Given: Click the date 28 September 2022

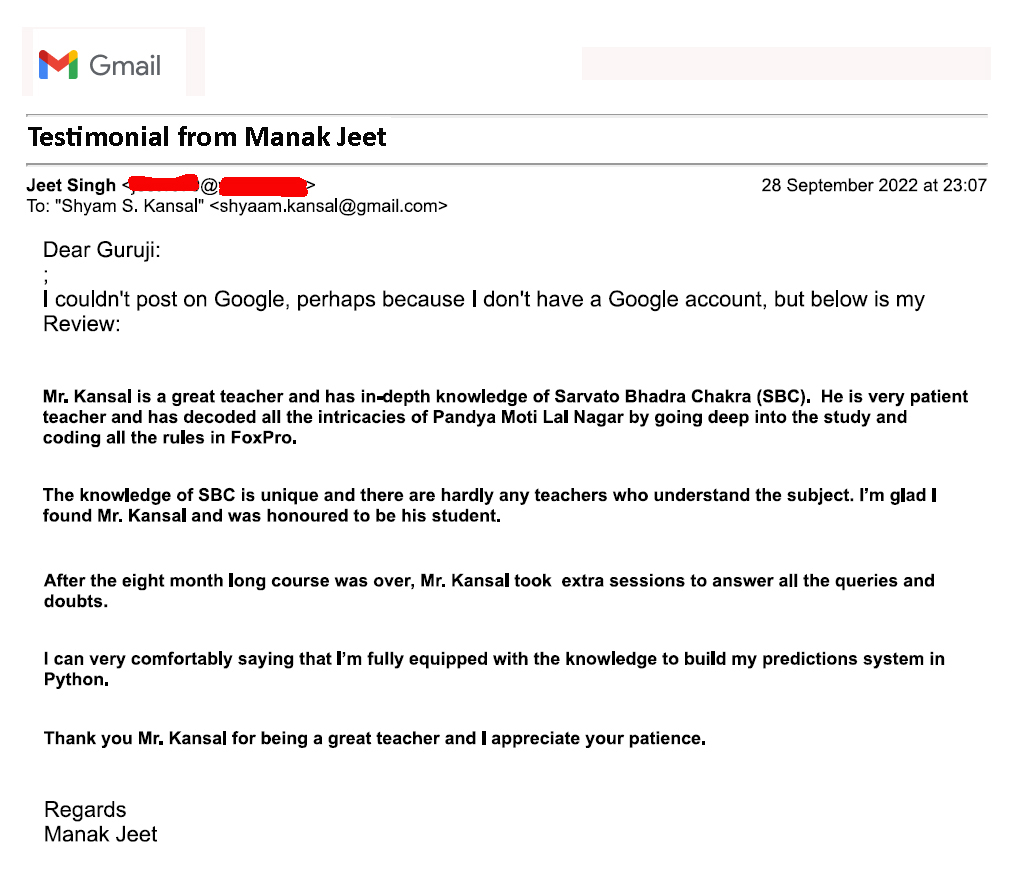Looking at the screenshot, I should [839, 186].
